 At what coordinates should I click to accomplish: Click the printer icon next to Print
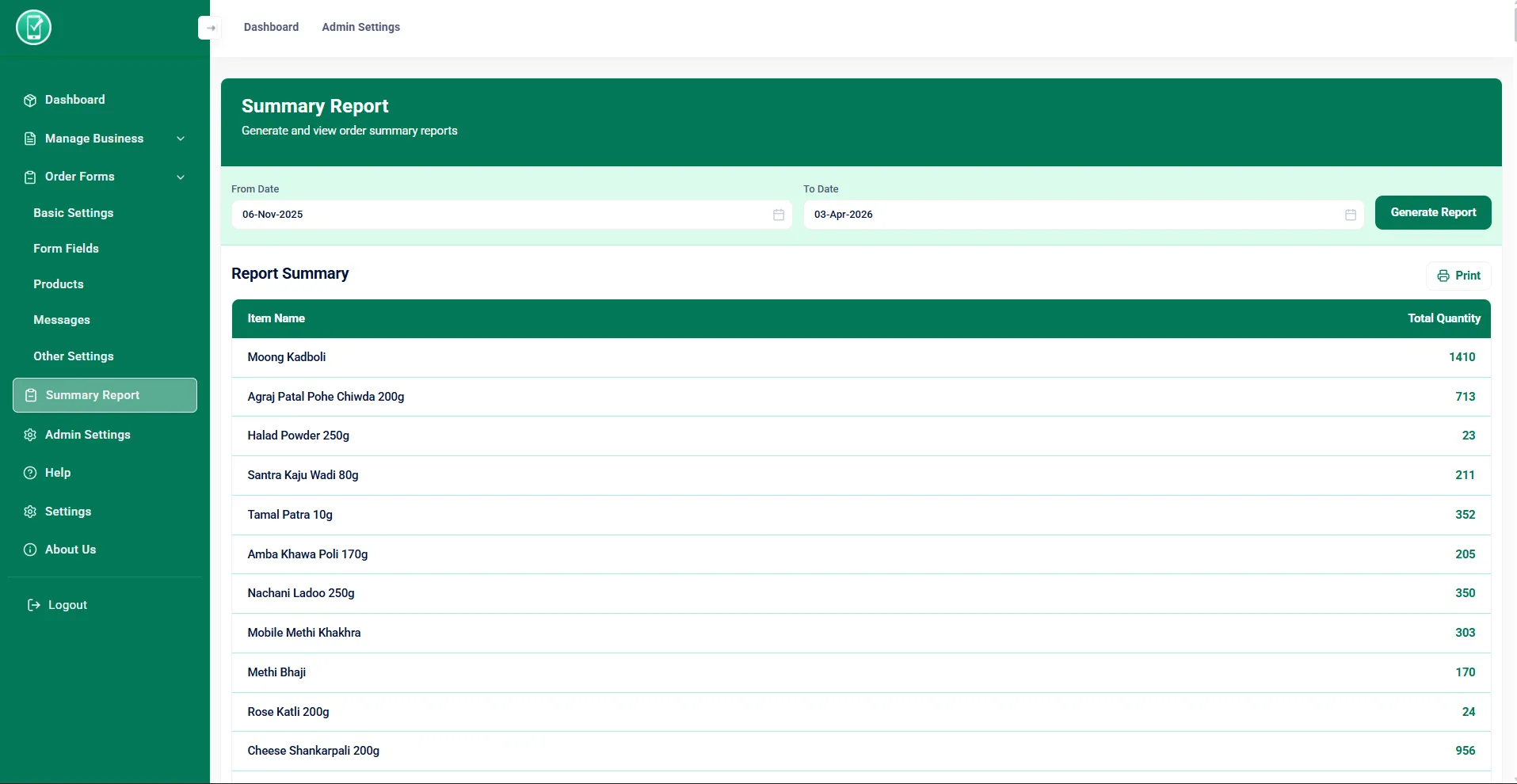1443,276
